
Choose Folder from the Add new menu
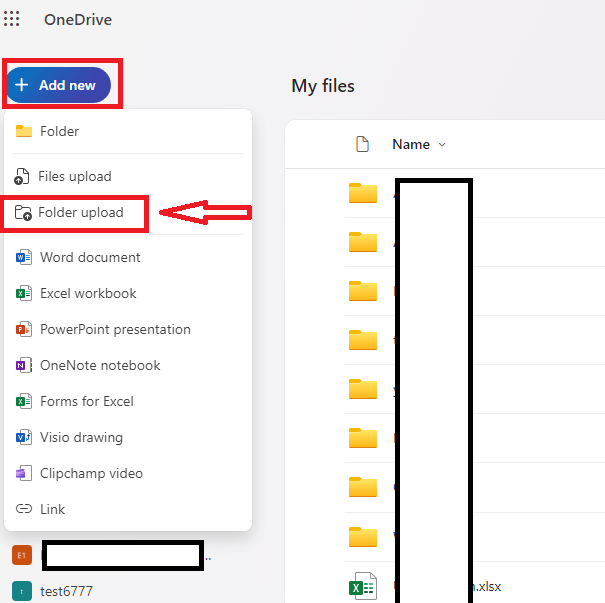128,132
